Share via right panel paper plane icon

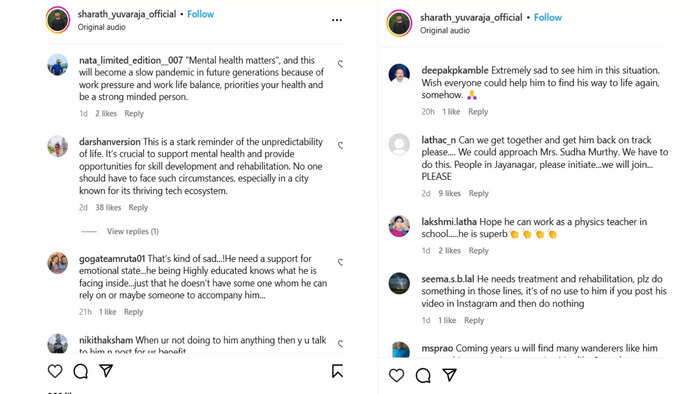[x=449, y=375]
